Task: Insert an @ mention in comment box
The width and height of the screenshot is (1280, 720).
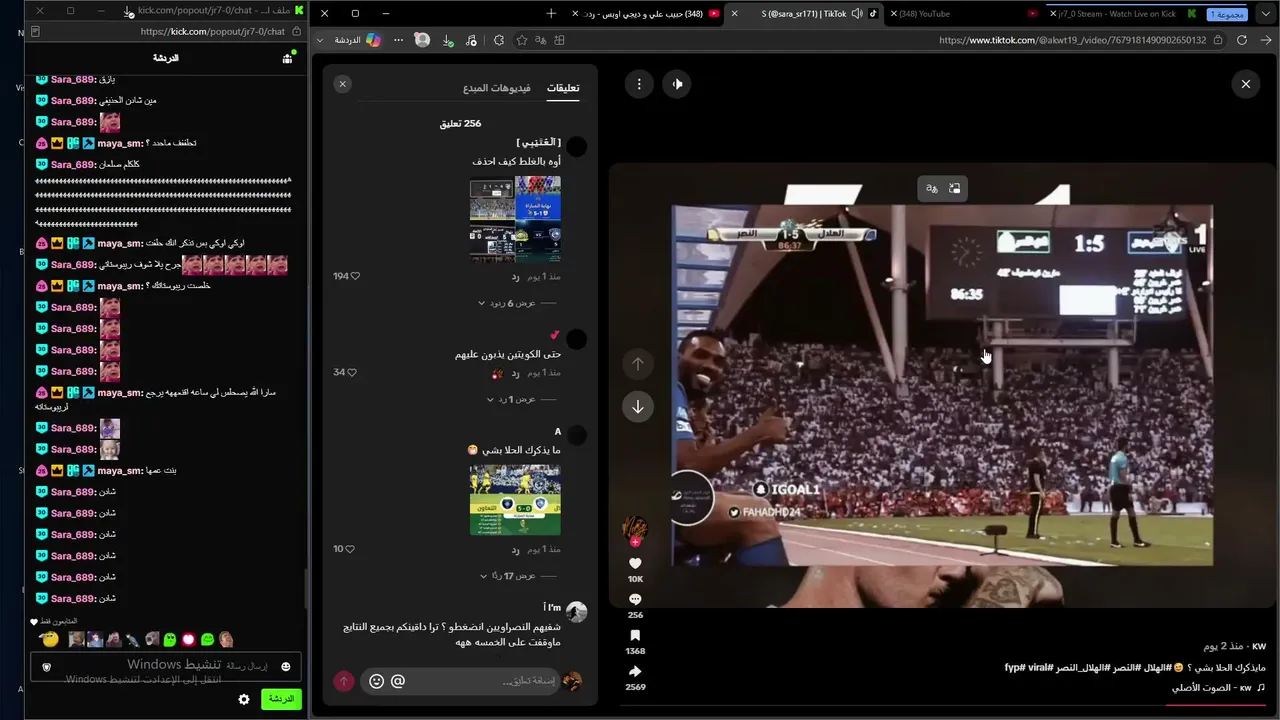Action: [398, 681]
